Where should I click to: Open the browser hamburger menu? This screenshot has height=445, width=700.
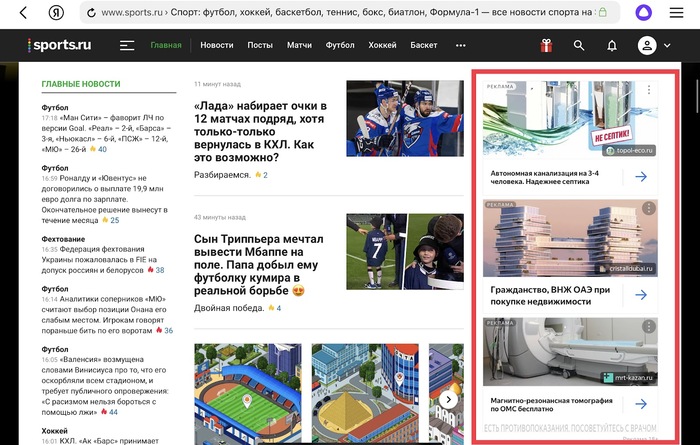pyautogui.click(x=676, y=12)
